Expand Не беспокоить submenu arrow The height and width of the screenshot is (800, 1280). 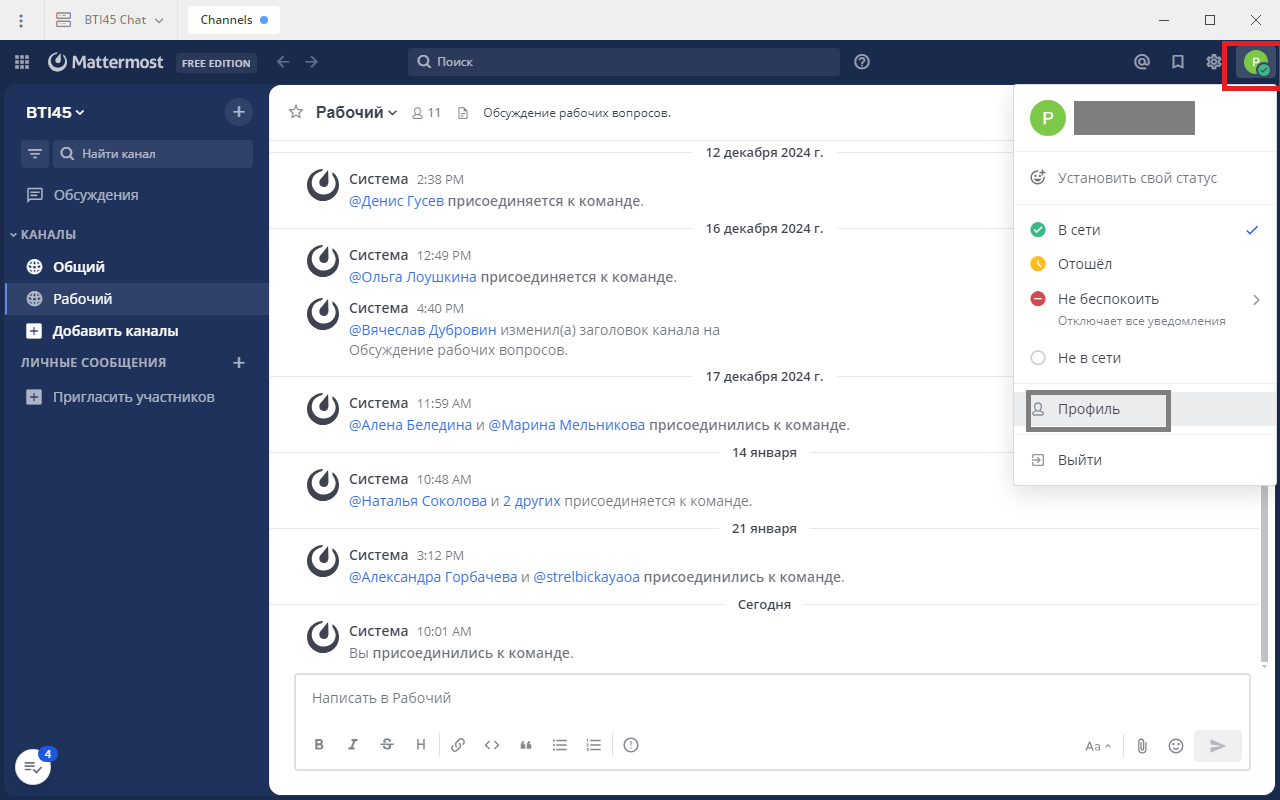(x=1256, y=299)
